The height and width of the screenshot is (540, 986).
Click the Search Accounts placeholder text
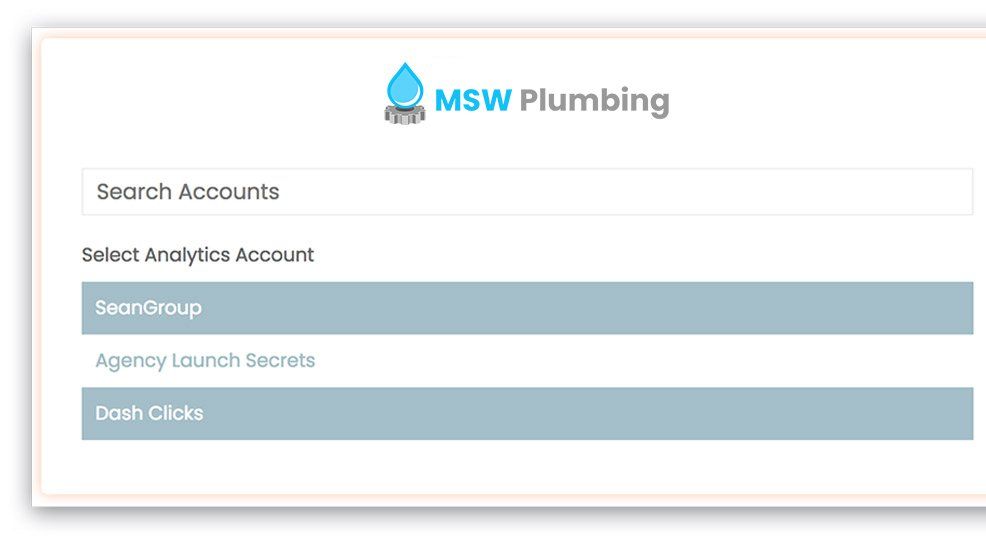[188, 191]
